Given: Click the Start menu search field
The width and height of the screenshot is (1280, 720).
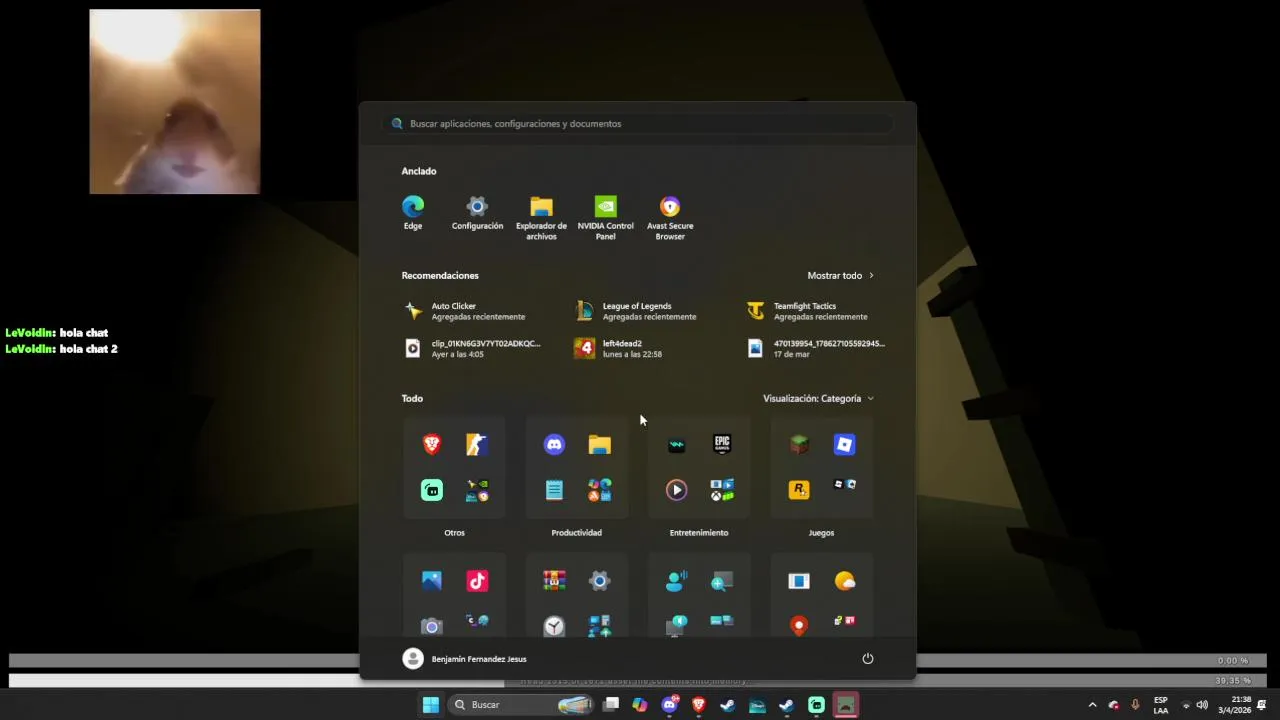Looking at the screenshot, I should [638, 124].
